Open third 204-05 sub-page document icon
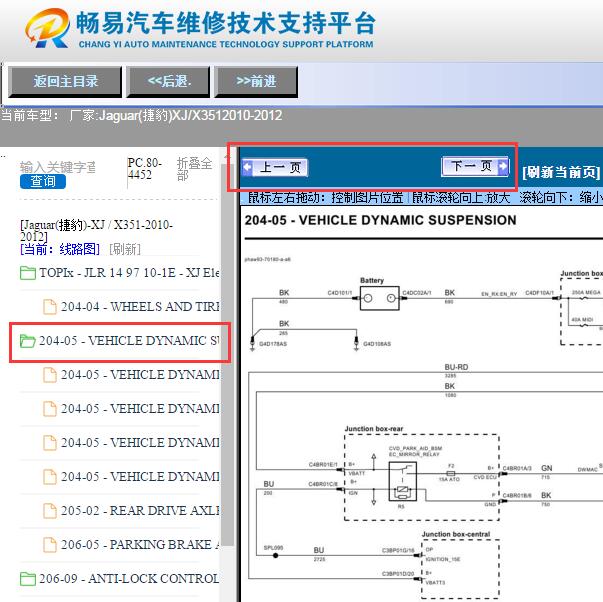Image resolution: width=603 pixels, height=602 pixels. pos(50,443)
